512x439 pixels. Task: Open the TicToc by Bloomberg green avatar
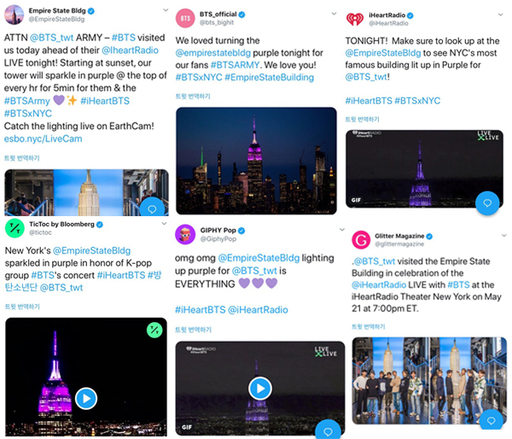tap(15, 228)
